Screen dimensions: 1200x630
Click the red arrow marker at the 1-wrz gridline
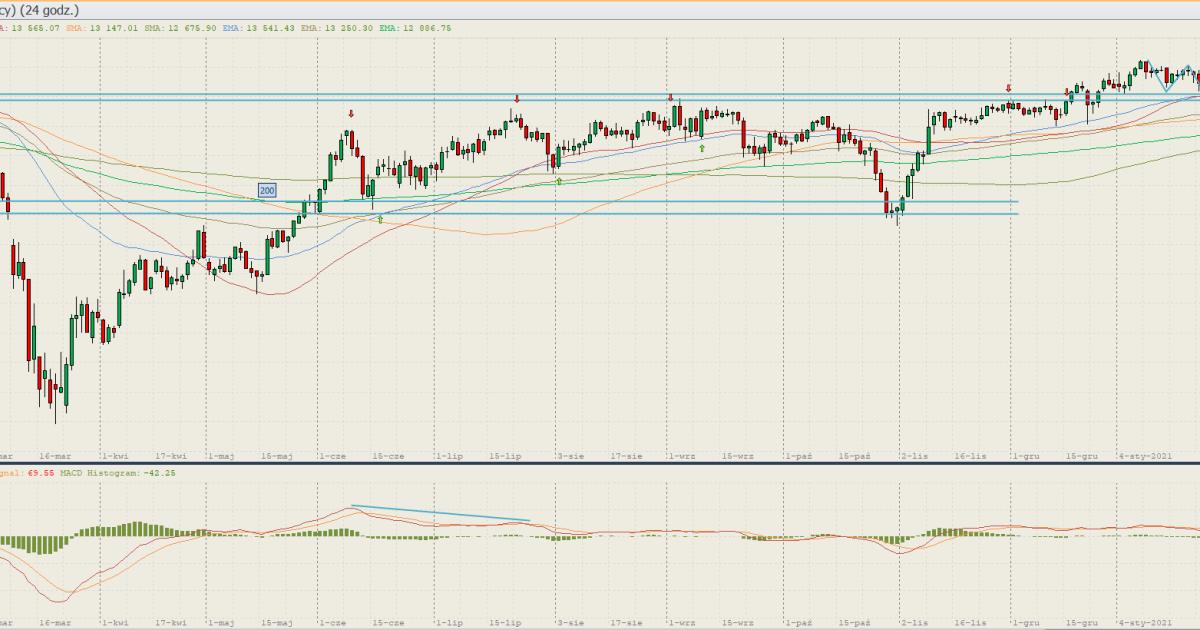pos(671,98)
